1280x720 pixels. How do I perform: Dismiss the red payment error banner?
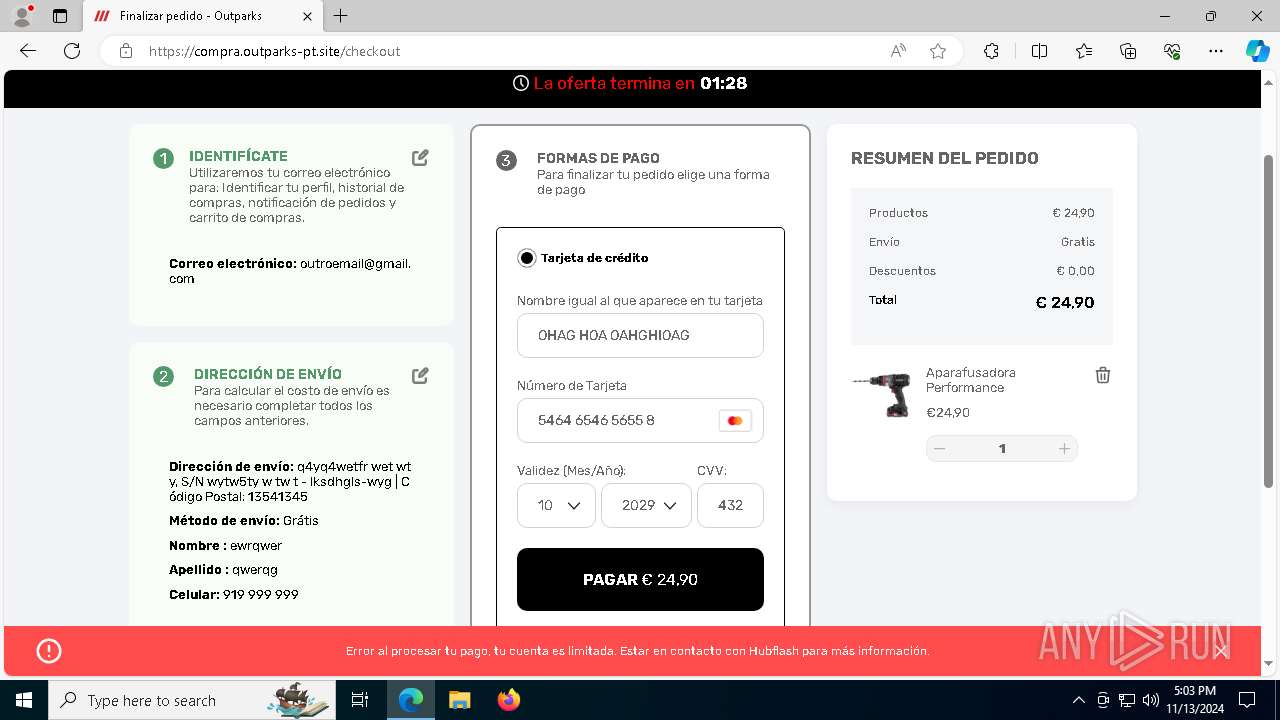pos(1221,651)
